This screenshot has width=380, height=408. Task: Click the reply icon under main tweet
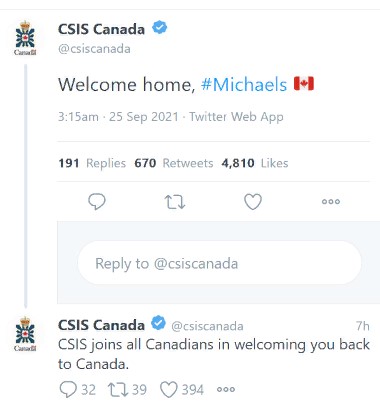tap(97, 201)
